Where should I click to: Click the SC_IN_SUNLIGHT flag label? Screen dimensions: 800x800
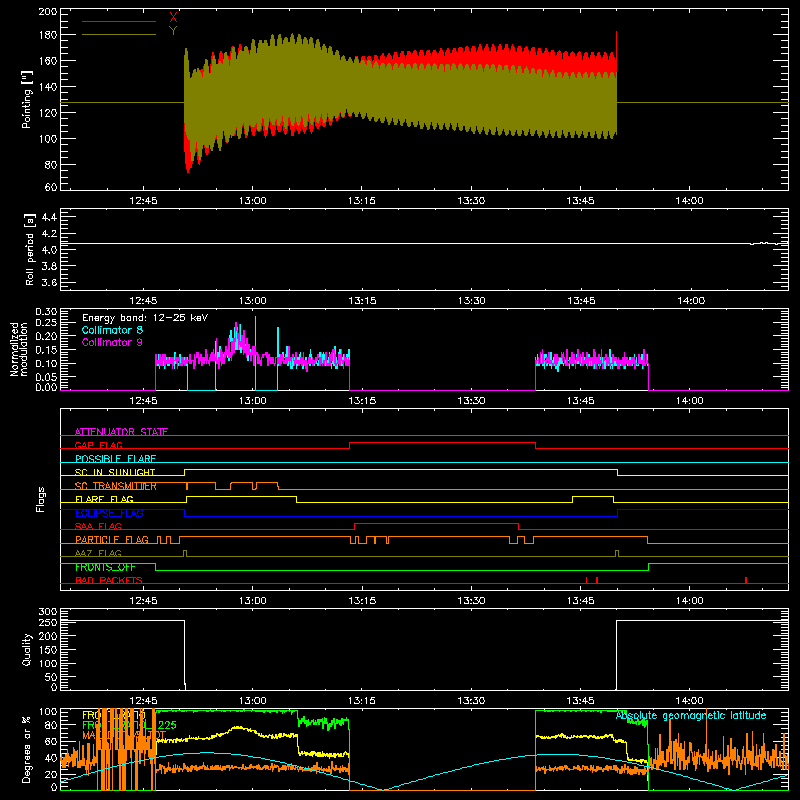[x=115, y=472]
